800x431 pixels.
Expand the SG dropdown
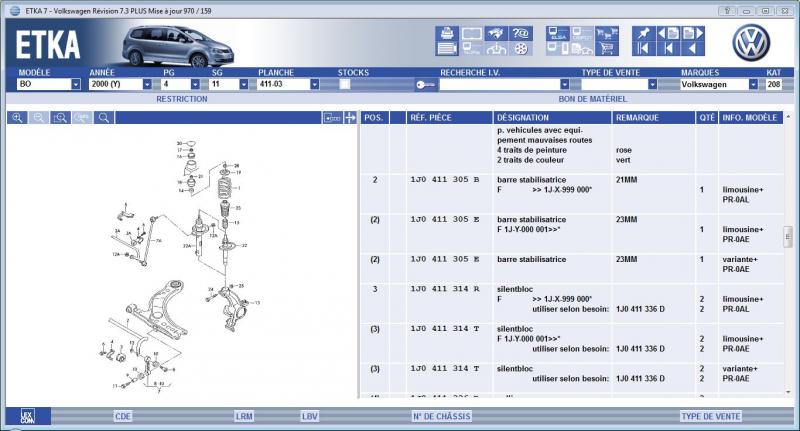pyautogui.click(x=244, y=84)
